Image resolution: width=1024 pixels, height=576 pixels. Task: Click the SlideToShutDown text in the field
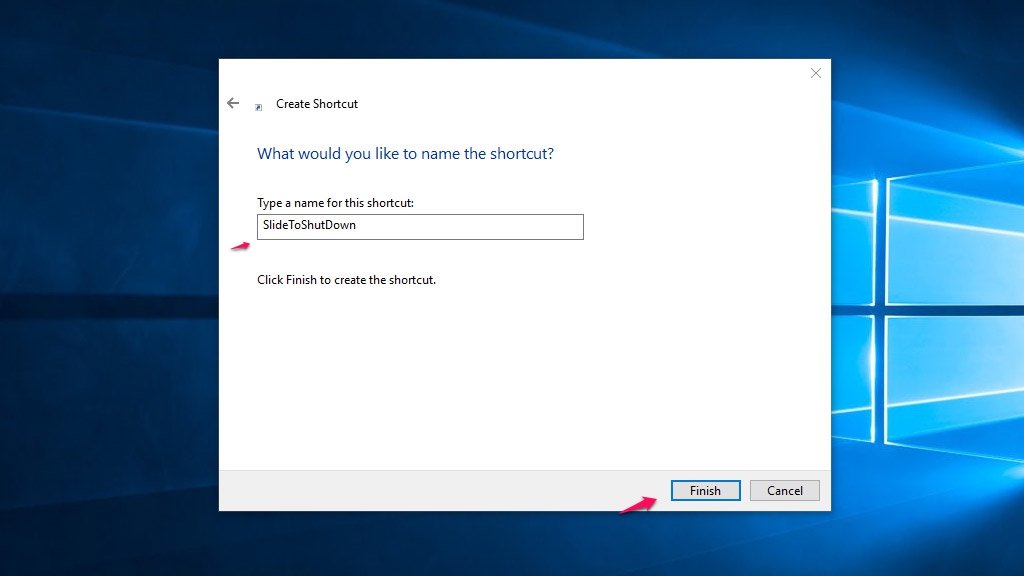(x=309, y=226)
